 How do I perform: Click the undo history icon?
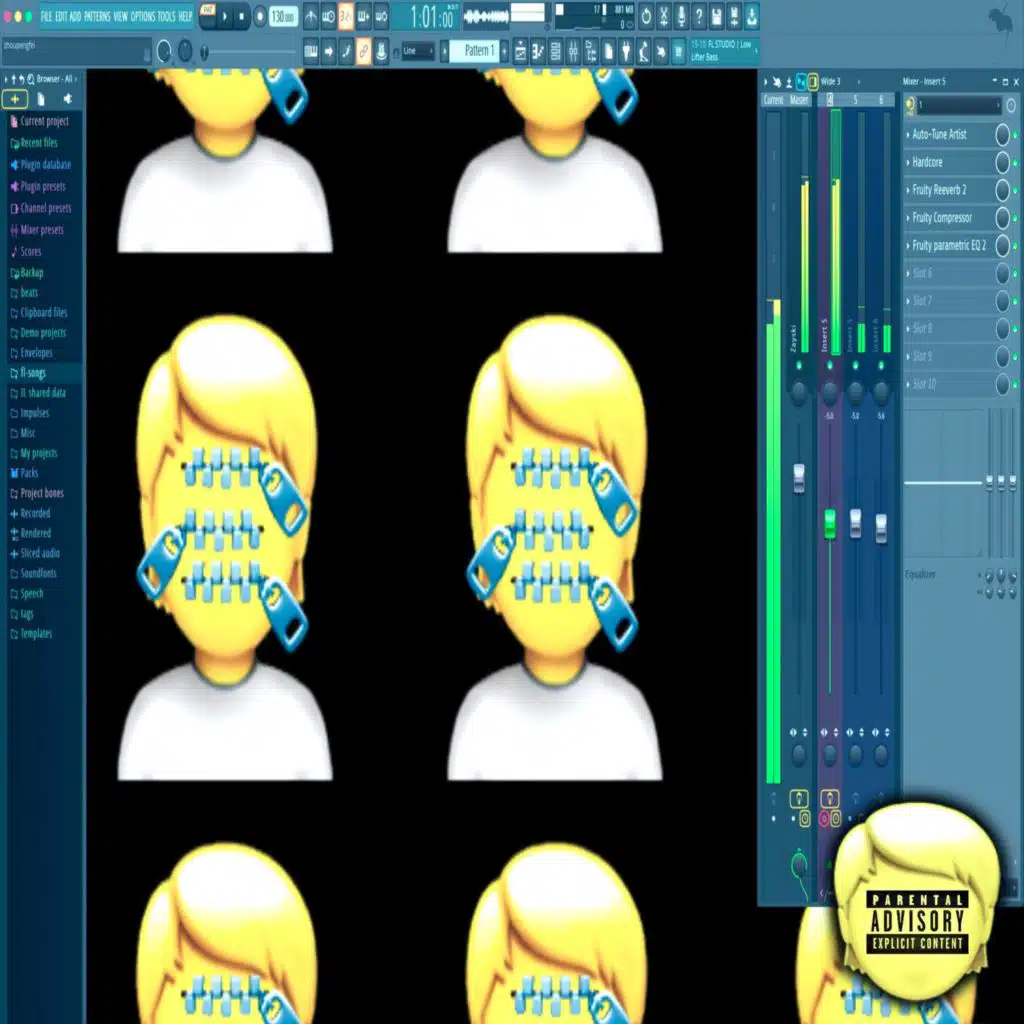coord(646,17)
